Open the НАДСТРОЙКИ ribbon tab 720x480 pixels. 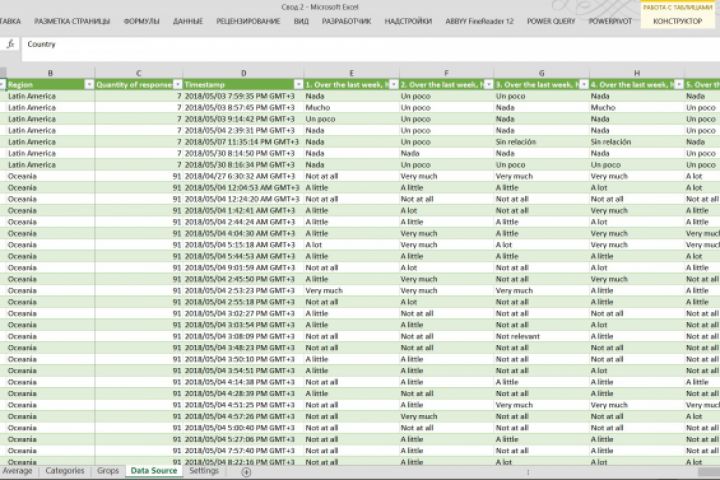[x=408, y=21]
